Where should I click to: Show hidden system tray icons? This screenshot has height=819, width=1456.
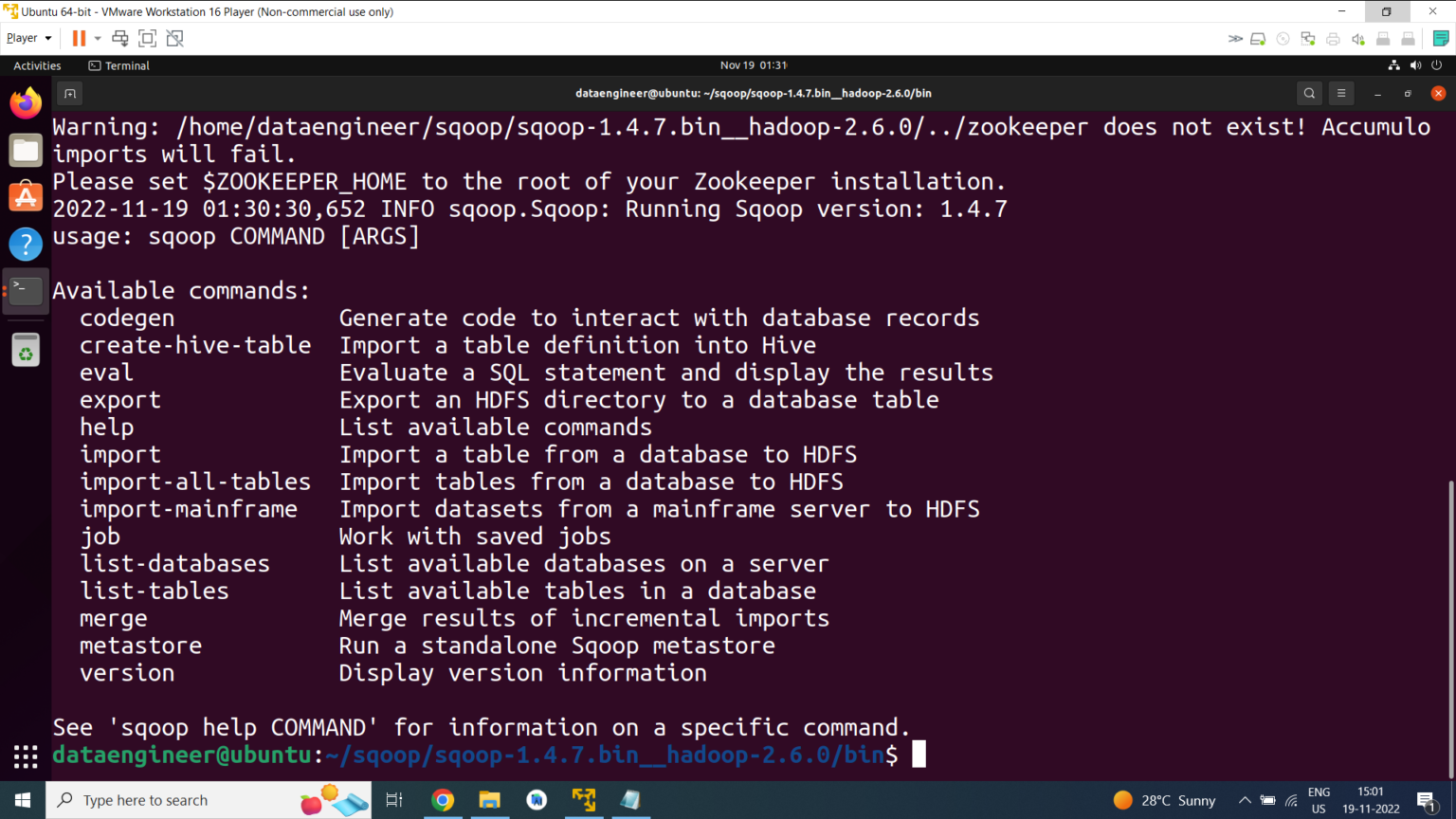1245,801
